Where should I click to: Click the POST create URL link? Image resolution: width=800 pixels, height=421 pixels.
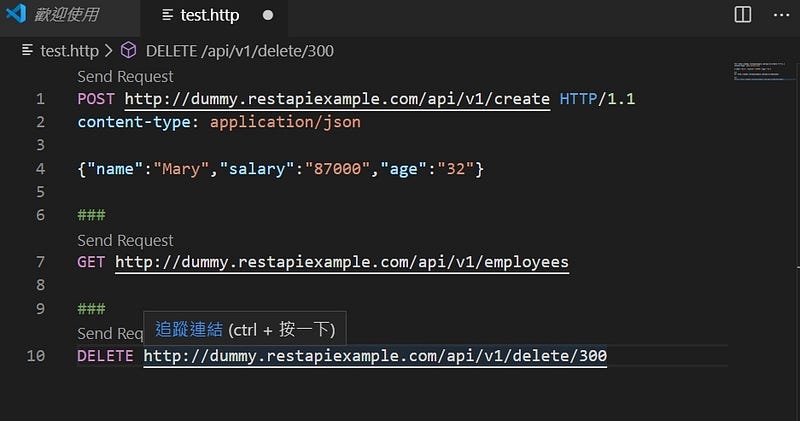coord(337,99)
